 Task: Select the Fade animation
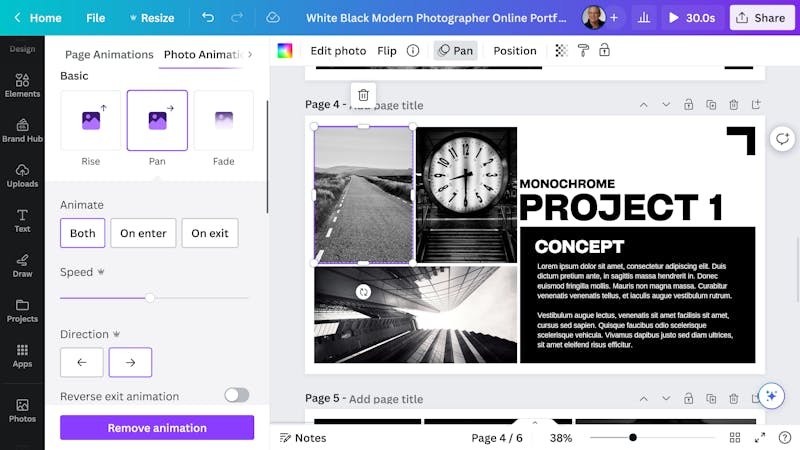pos(223,120)
